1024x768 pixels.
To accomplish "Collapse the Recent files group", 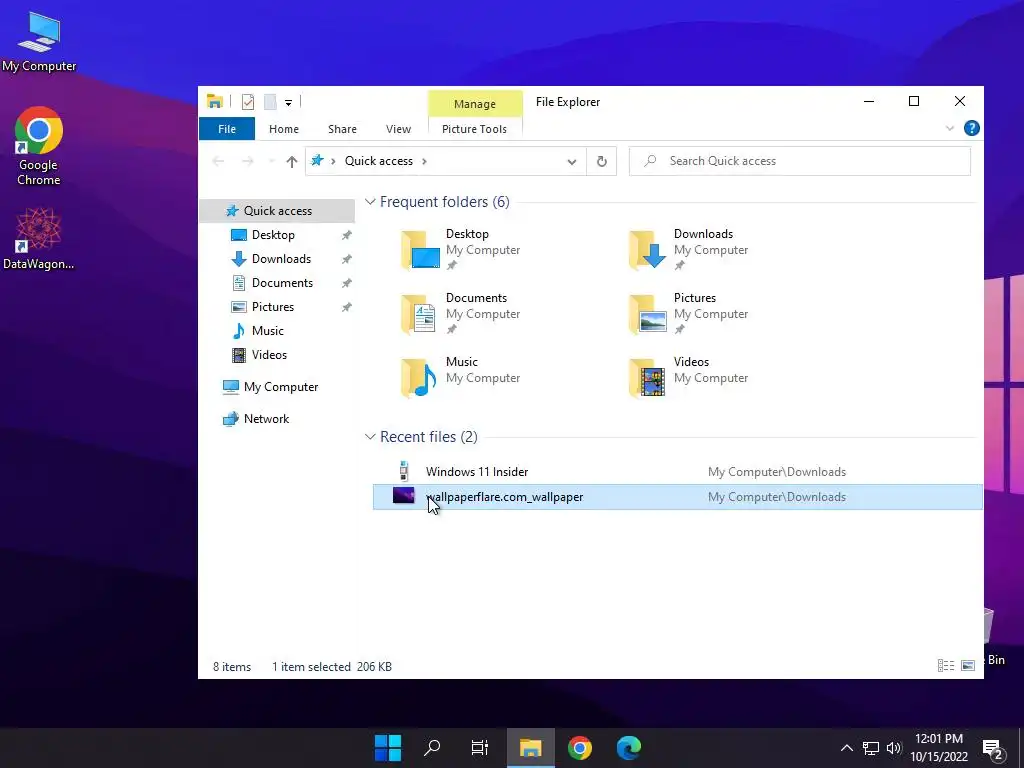I will pos(370,436).
